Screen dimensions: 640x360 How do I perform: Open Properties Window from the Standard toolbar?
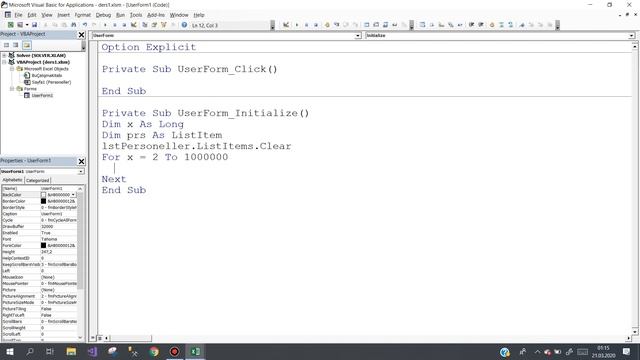tap(154, 25)
